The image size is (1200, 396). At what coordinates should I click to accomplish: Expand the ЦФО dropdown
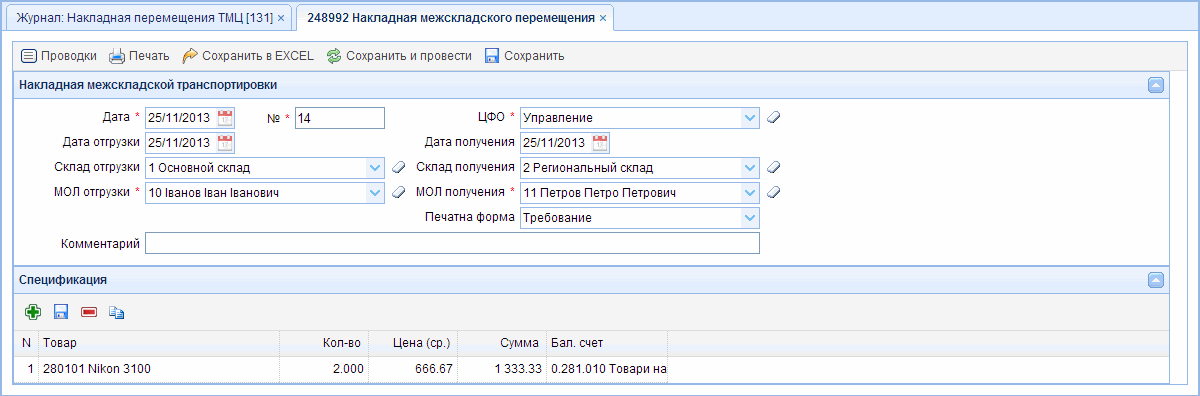pyautogui.click(x=750, y=118)
